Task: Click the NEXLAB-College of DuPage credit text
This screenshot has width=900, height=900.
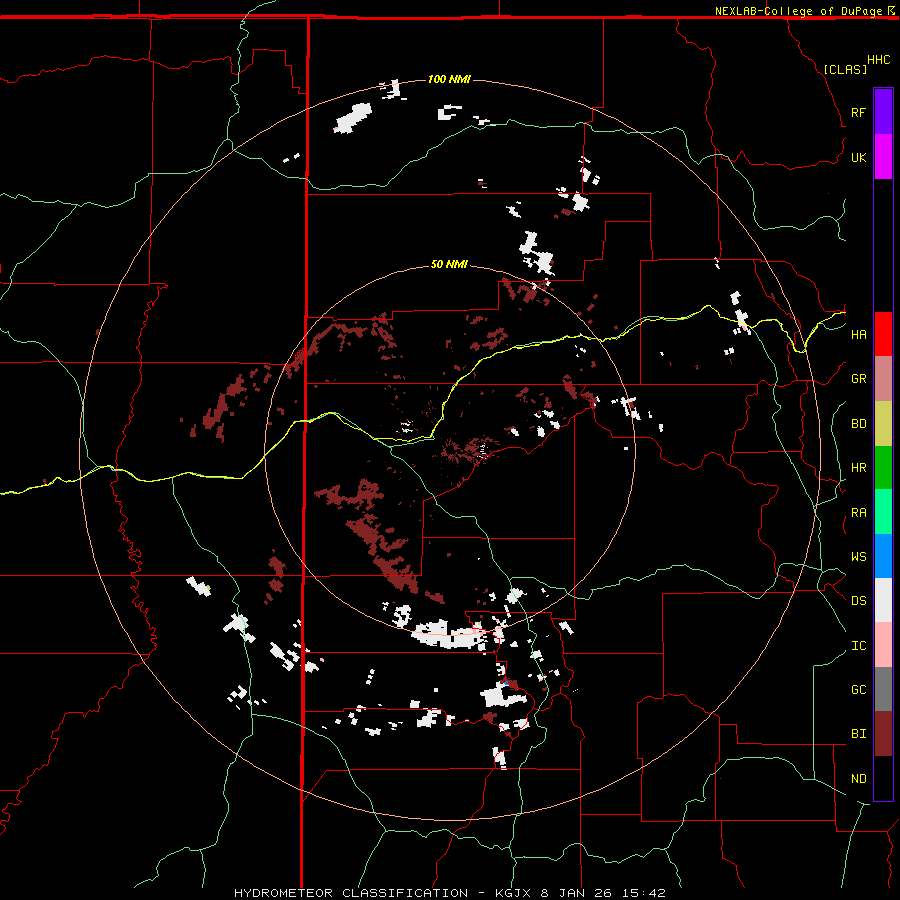Action: tap(798, 11)
